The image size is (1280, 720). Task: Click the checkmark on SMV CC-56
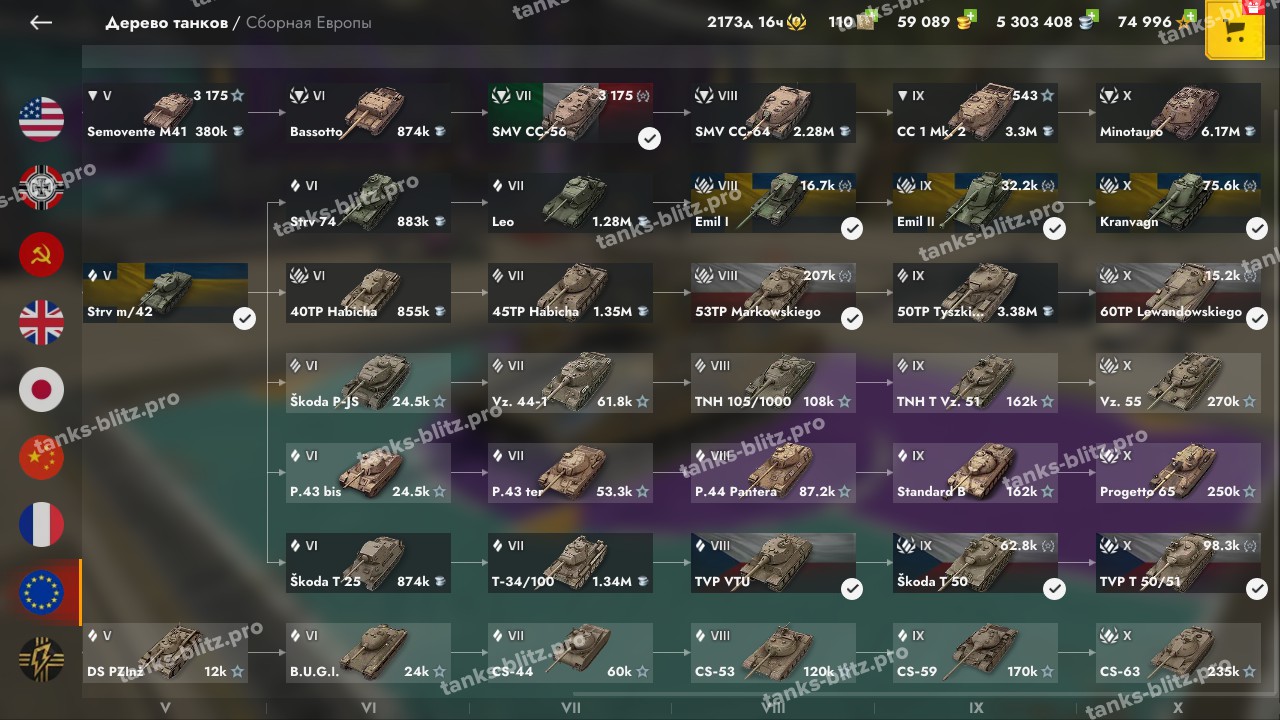(649, 138)
